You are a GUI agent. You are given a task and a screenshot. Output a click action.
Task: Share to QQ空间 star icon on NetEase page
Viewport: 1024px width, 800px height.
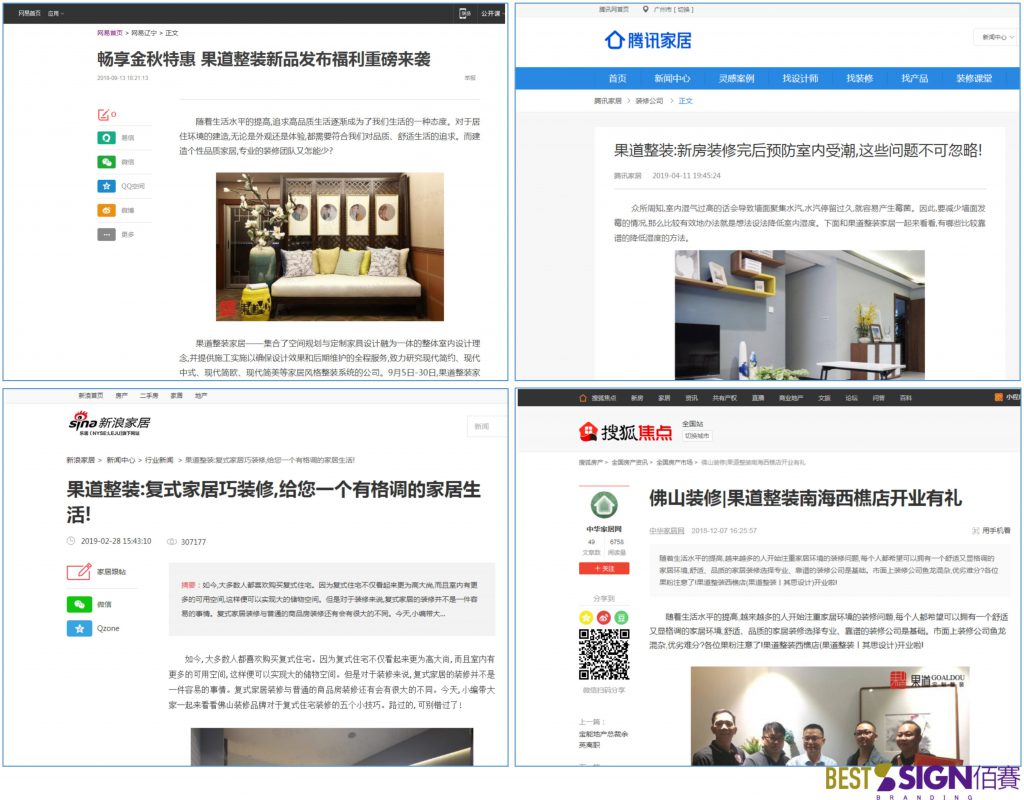[106, 186]
